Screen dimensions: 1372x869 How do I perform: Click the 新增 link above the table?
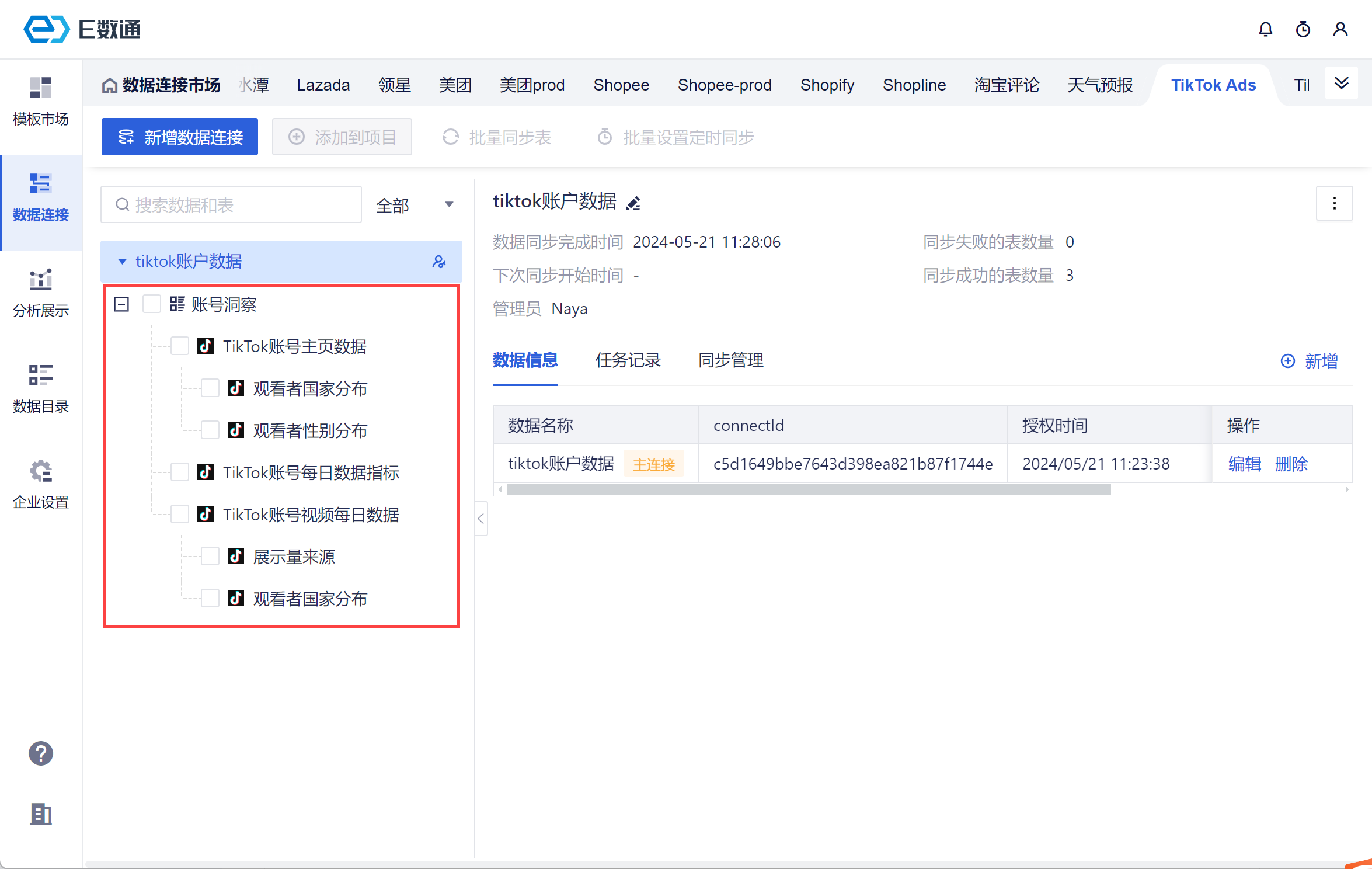pos(1309,361)
